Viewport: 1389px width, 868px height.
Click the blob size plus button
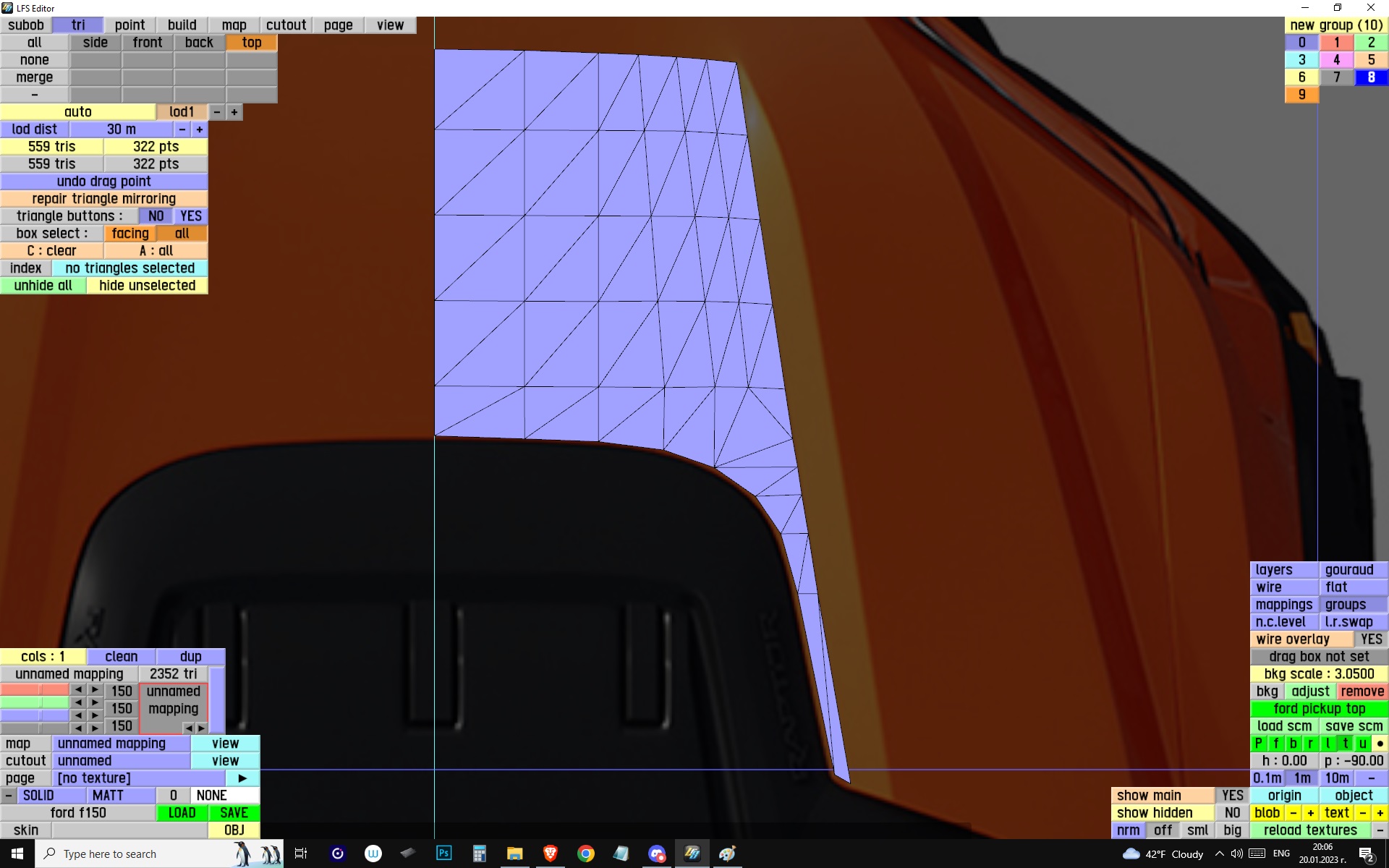[1310, 813]
